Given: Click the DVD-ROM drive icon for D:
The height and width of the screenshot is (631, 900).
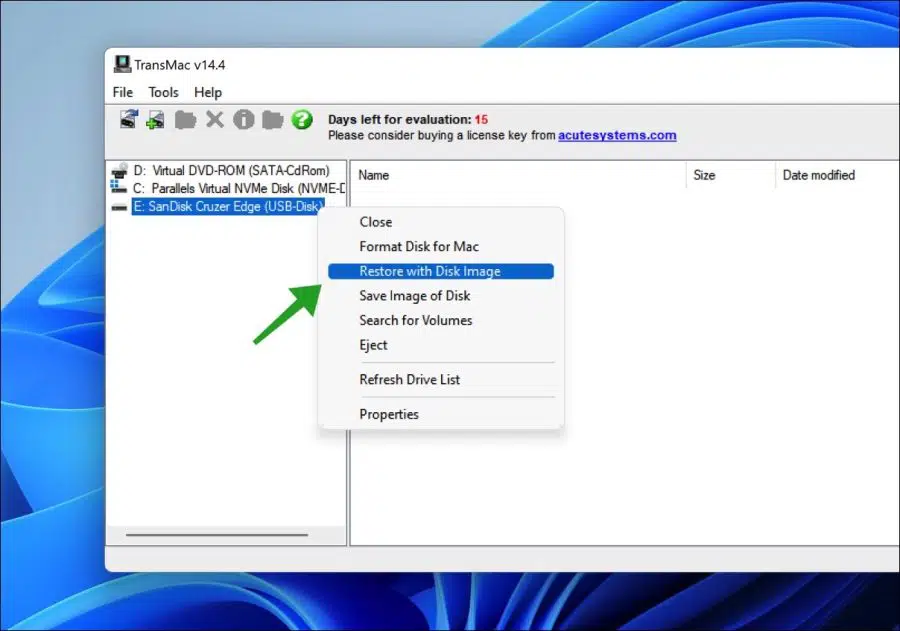Looking at the screenshot, I should point(120,171).
